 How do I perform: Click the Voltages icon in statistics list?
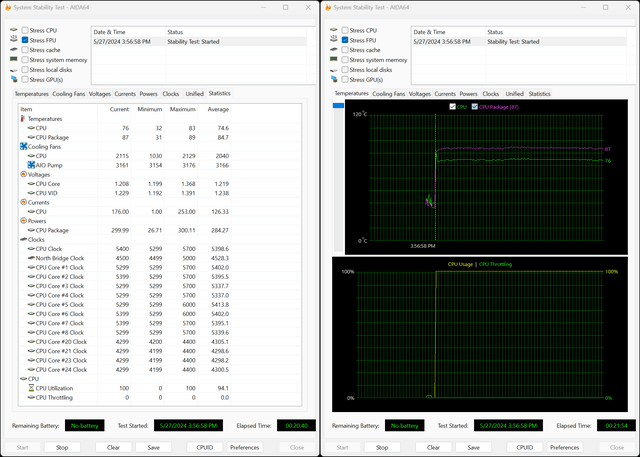pos(23,174)
